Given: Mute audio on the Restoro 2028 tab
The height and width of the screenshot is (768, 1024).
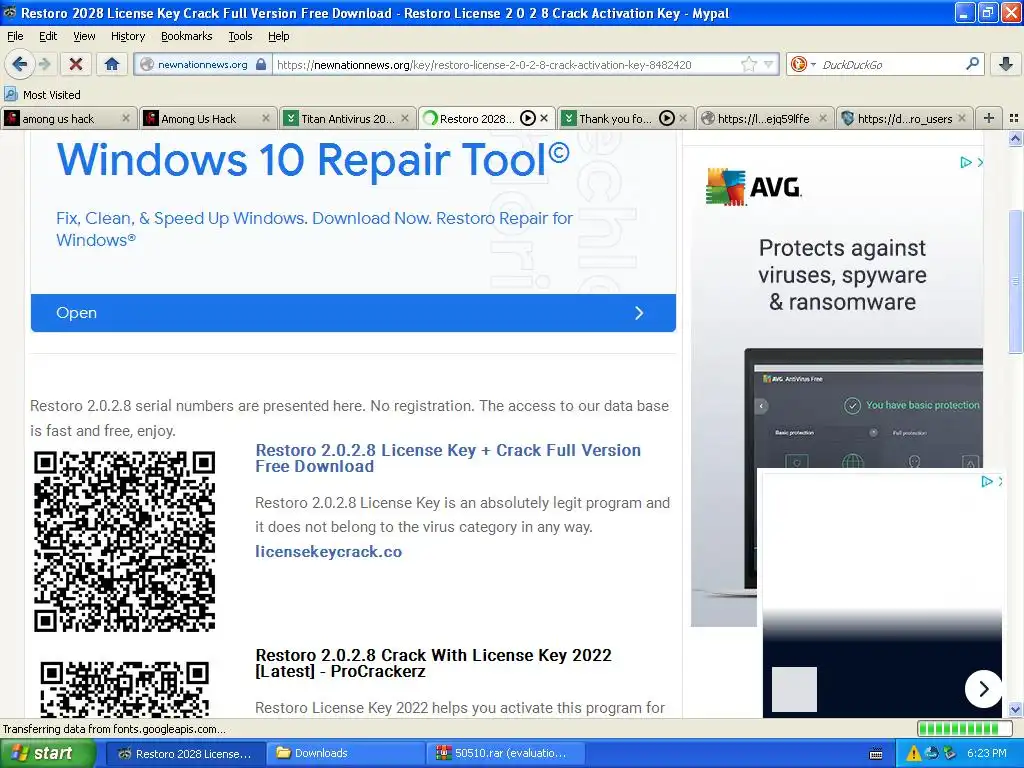Looking at the screenshot, I should (528, 118).
